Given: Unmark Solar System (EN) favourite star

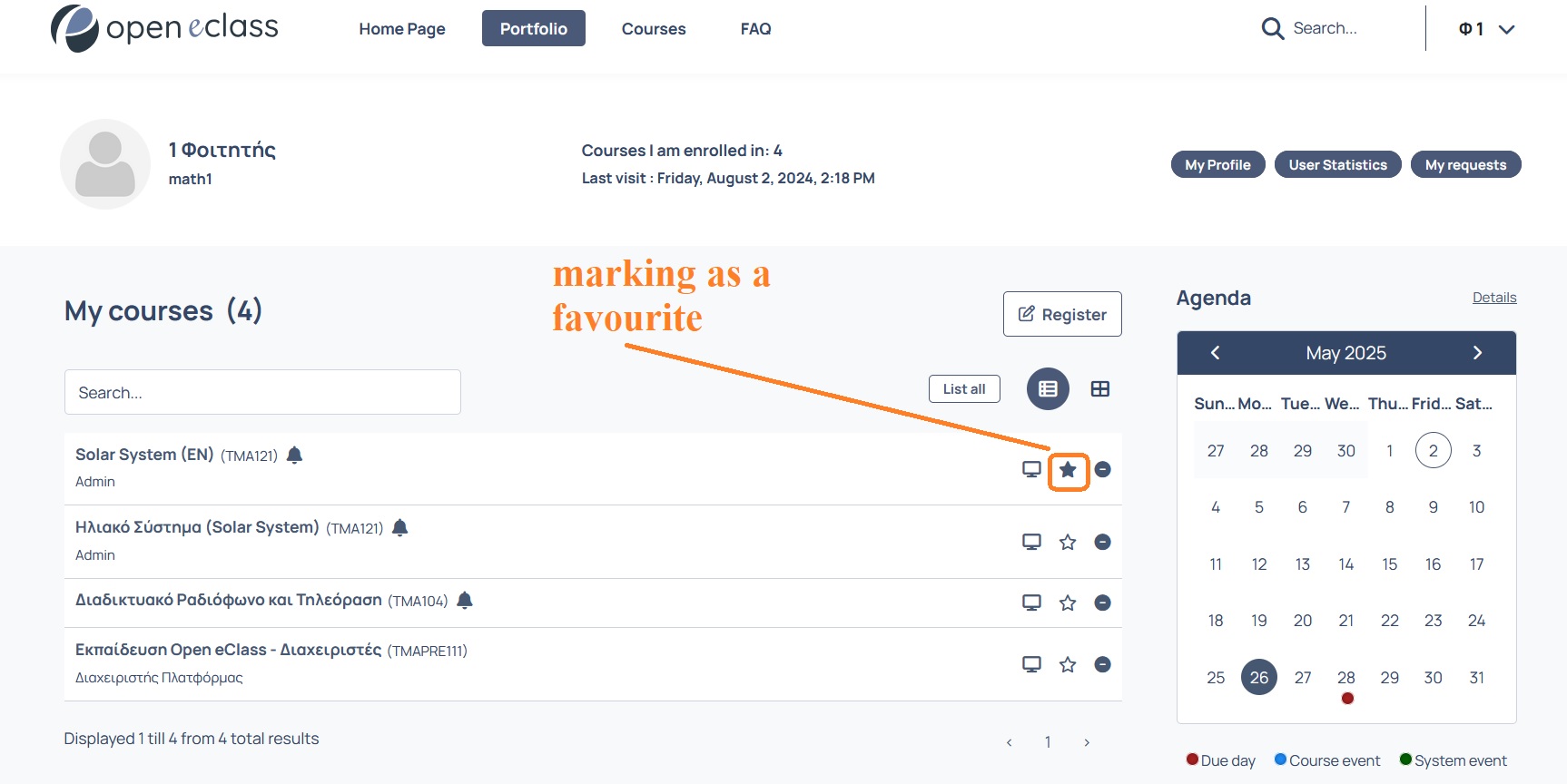Looking at the screenshot, I should pyautogui.click(x=1068, y=469).
